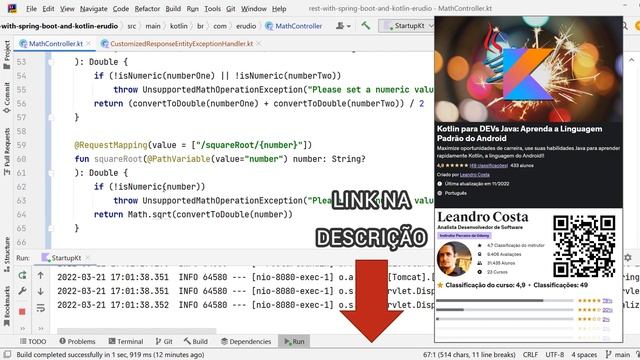
Task: Open the Dependencies tool window
Action: pyautogui.click(x=246, y=341)
